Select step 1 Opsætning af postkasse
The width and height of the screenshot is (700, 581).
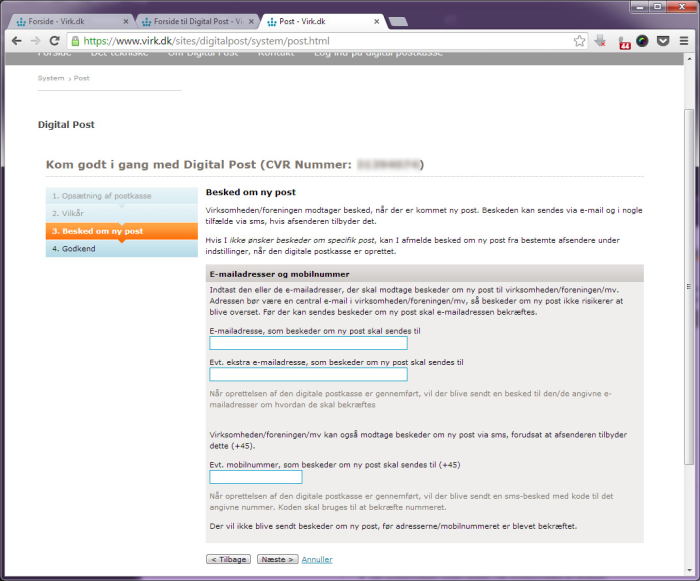pyautogui.click(x=121, y=196)
